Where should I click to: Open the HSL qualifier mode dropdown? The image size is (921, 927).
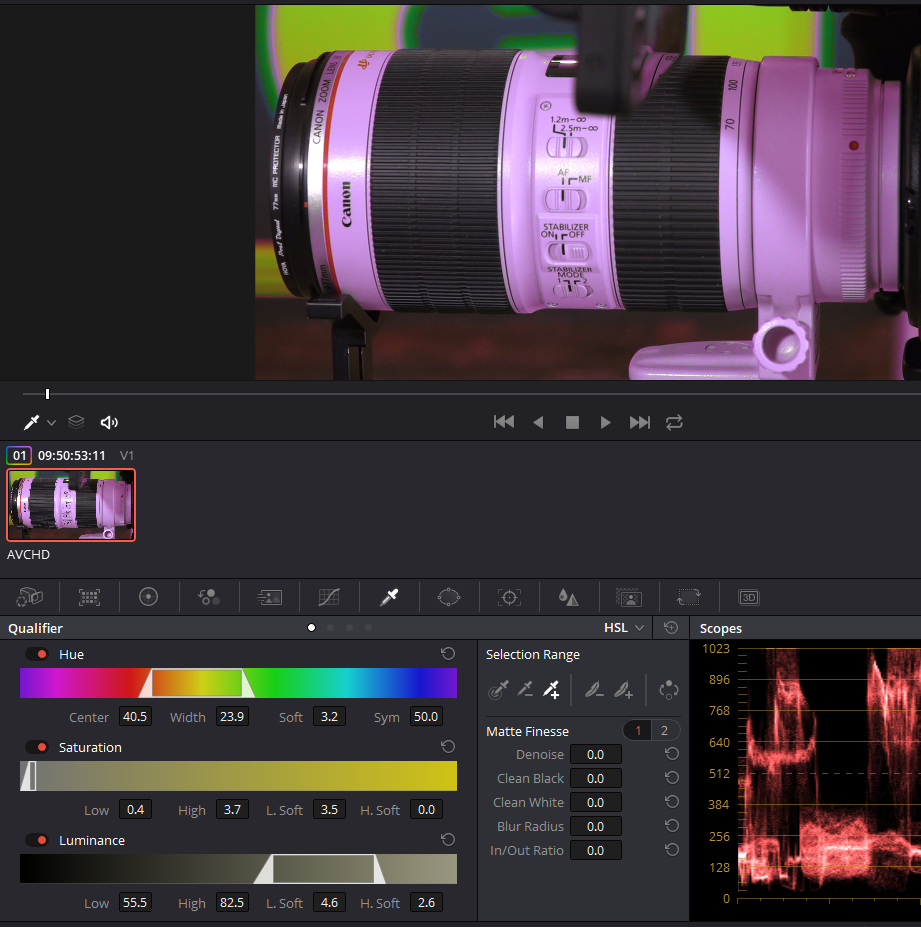(x=624, y=628)
